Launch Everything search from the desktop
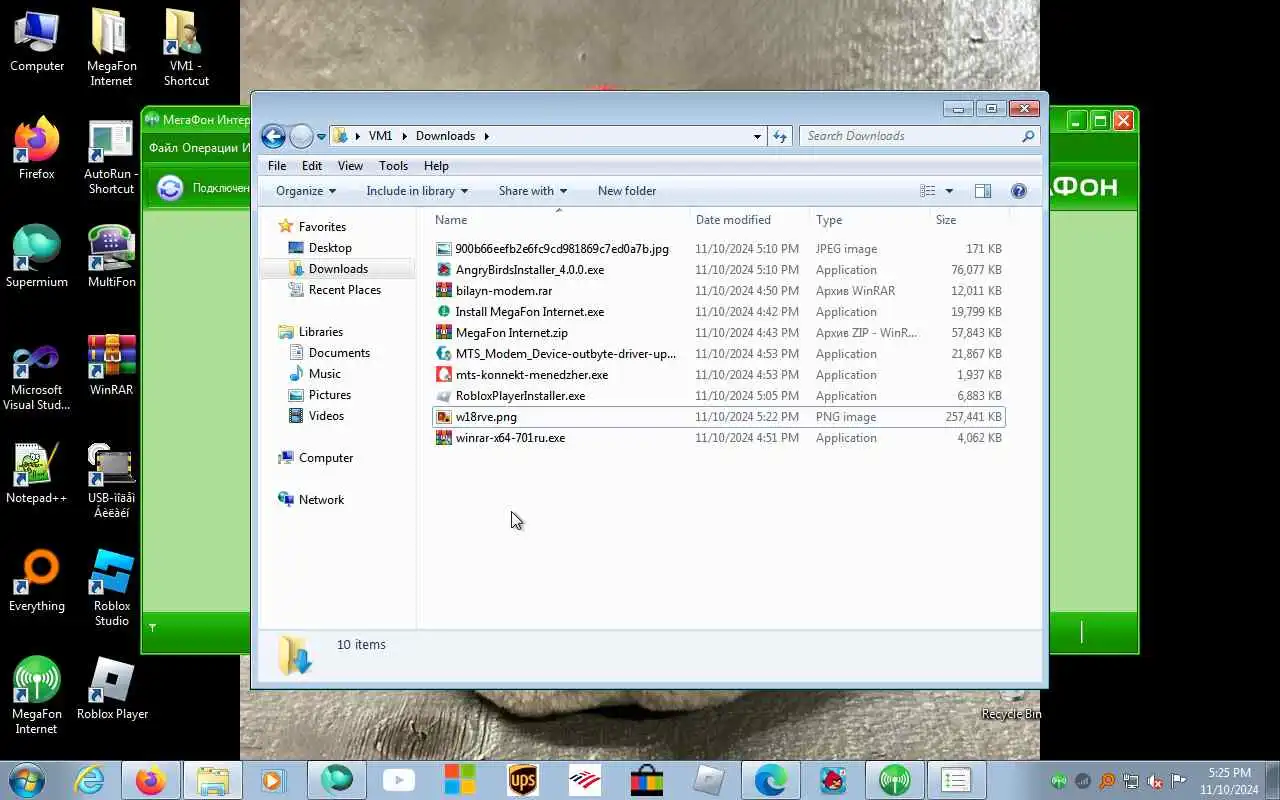This screenshot has width=1280, height=800. tap(37, 581)
